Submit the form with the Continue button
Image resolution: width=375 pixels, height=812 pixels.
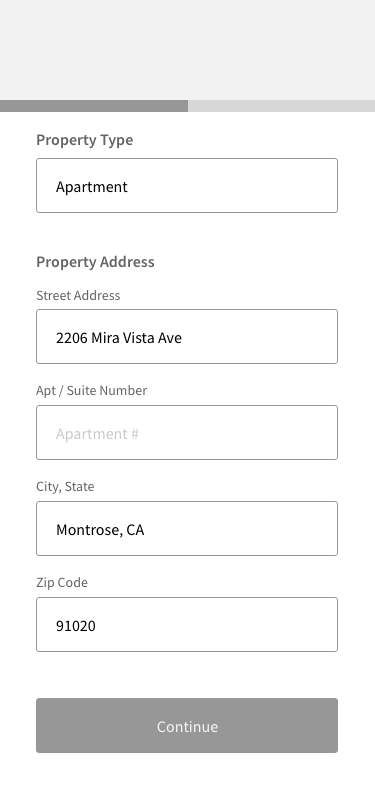pyautogui.click(x=187, y=726)
